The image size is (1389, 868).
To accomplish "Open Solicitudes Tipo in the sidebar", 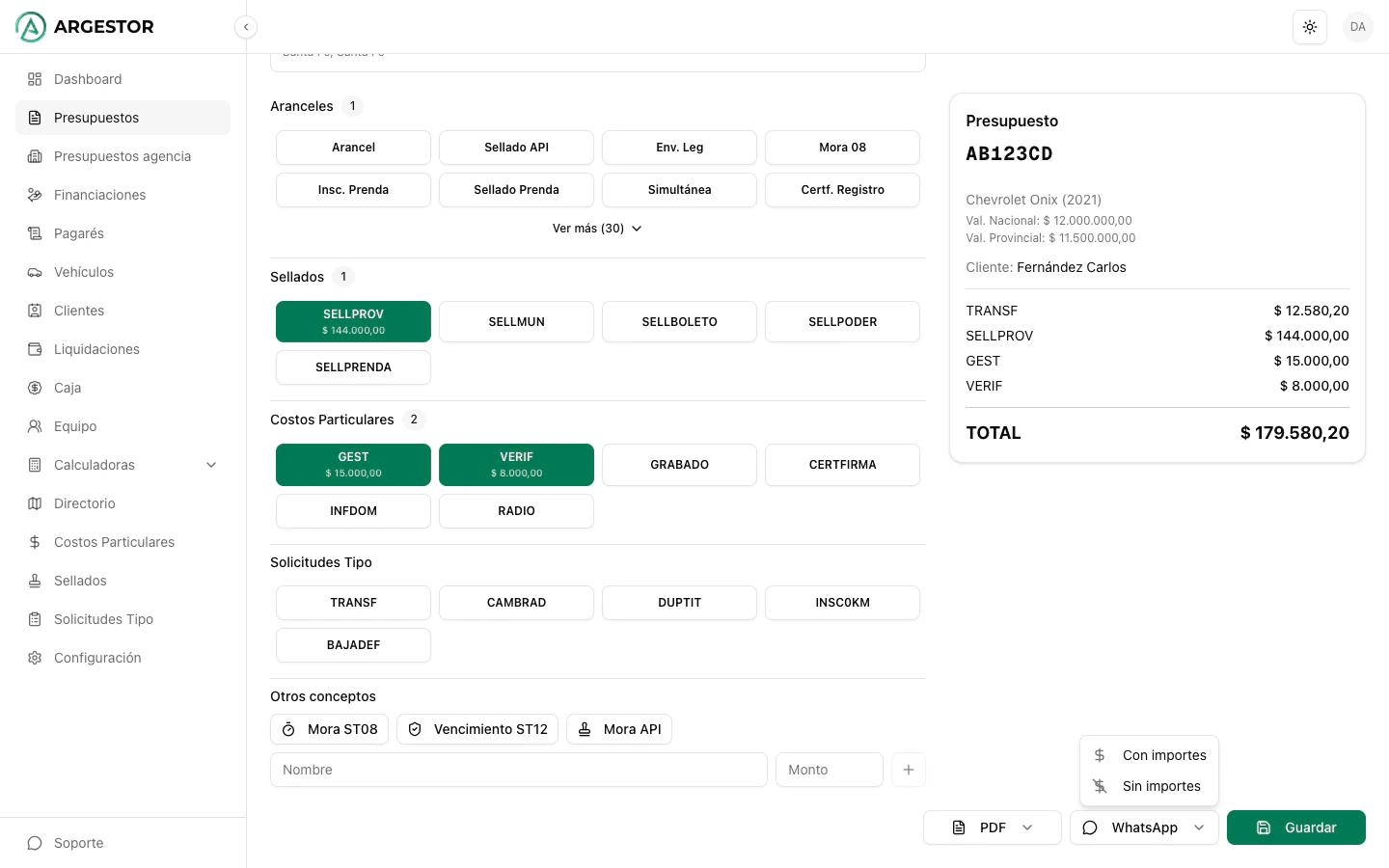I will pyautogui.click(x=123, y=619).
